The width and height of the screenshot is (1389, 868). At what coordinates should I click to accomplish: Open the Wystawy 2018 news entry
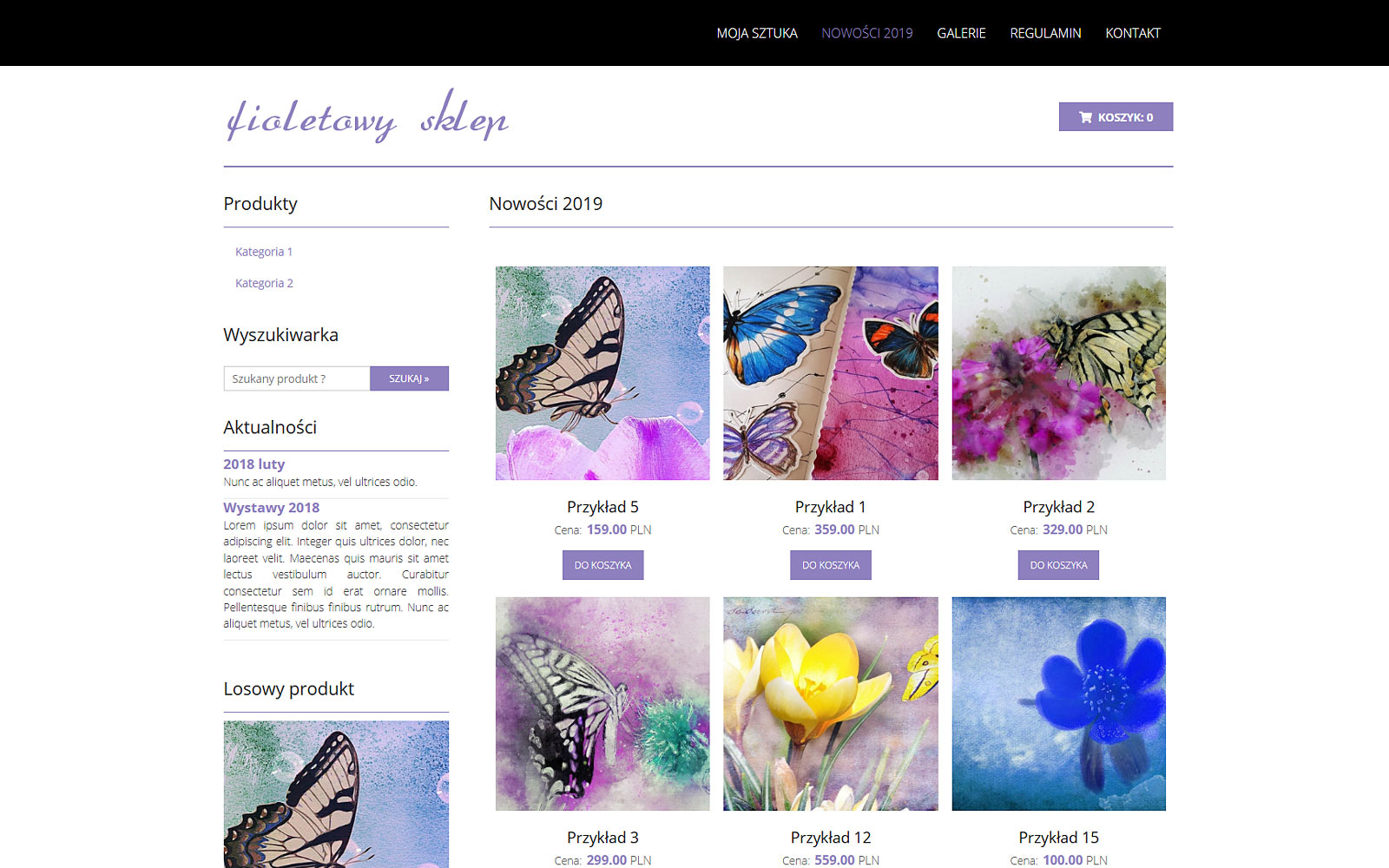[x=271, y=508]
